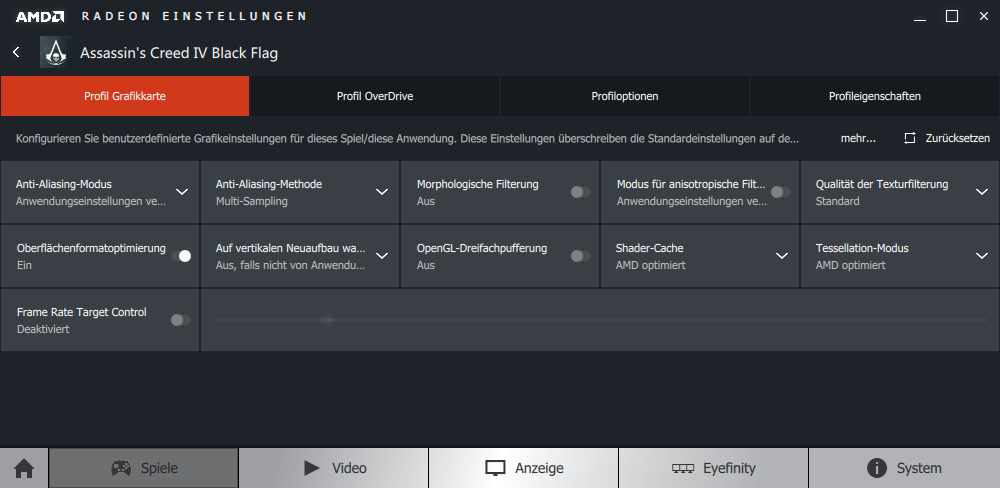Go back using the left arrow icon
Viewport: 1000px width, 488px height.
(x=17, y=52)
